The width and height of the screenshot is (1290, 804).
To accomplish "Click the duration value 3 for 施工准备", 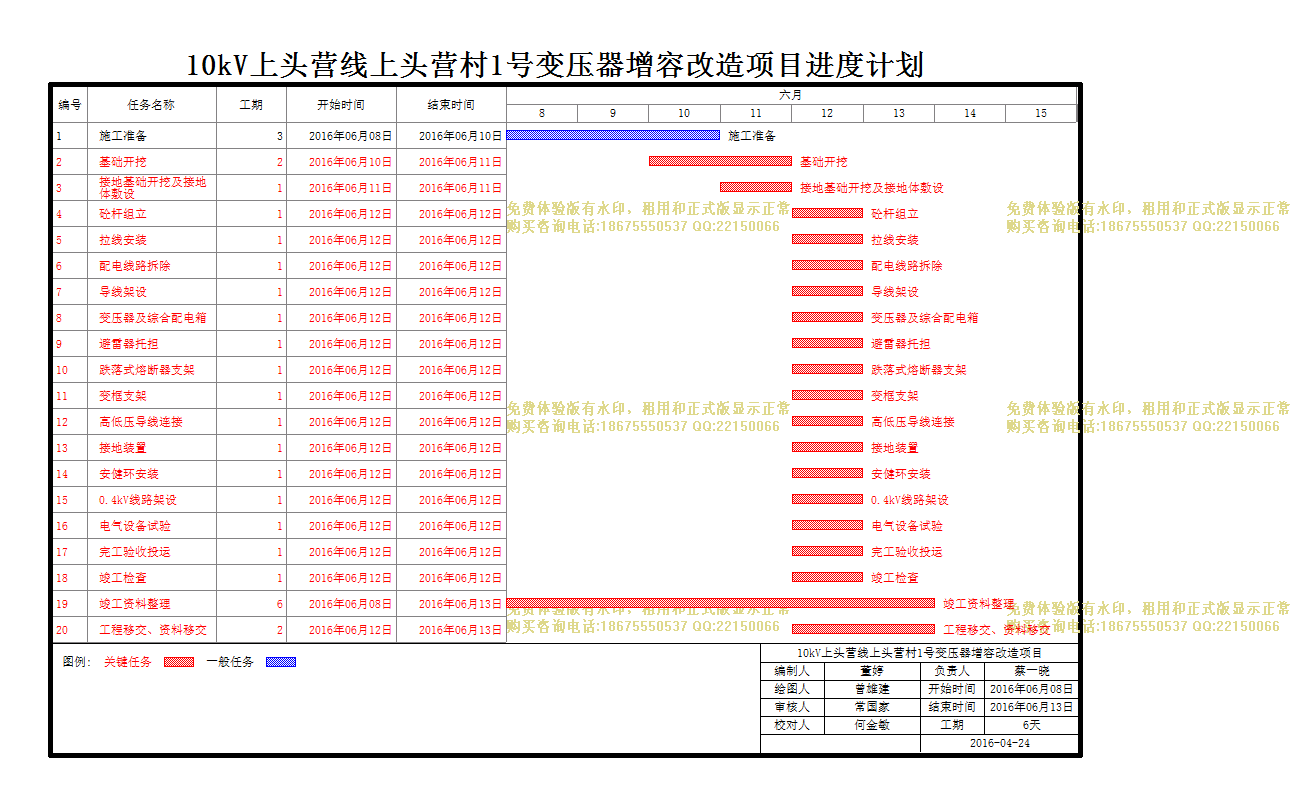I will (280, 136).
